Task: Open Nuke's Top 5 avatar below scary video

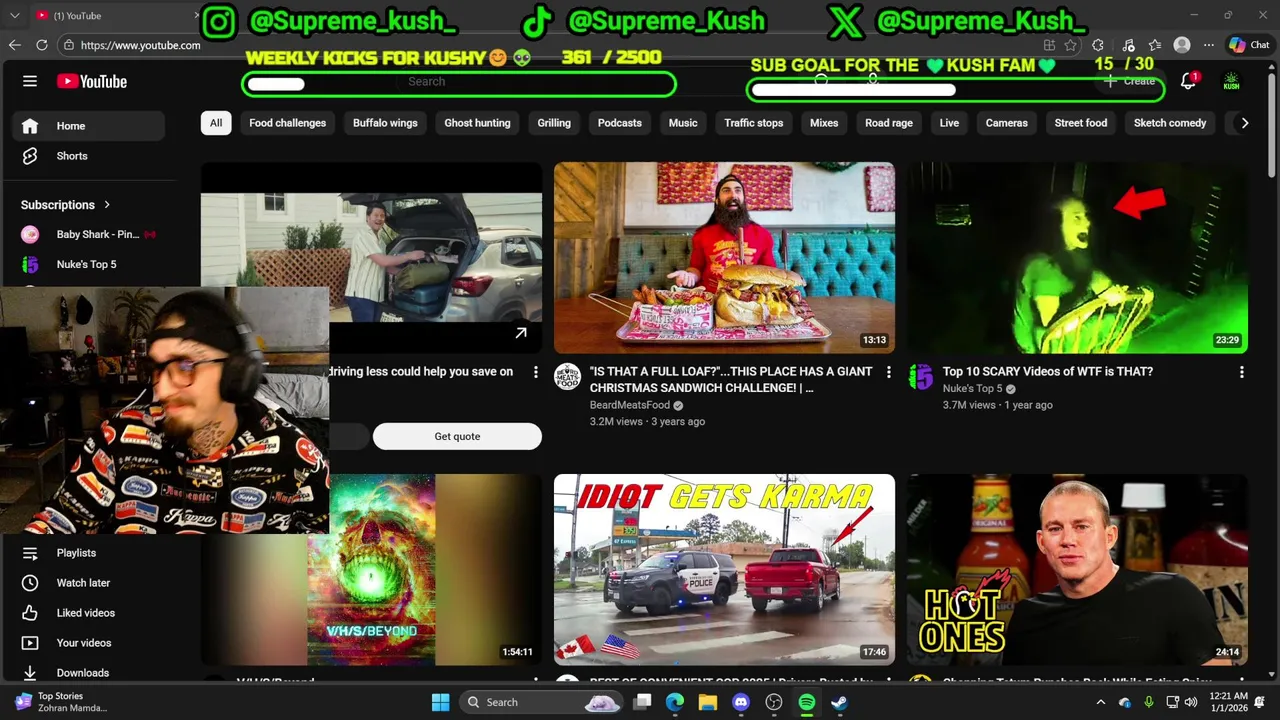Action: click(920, 376)
